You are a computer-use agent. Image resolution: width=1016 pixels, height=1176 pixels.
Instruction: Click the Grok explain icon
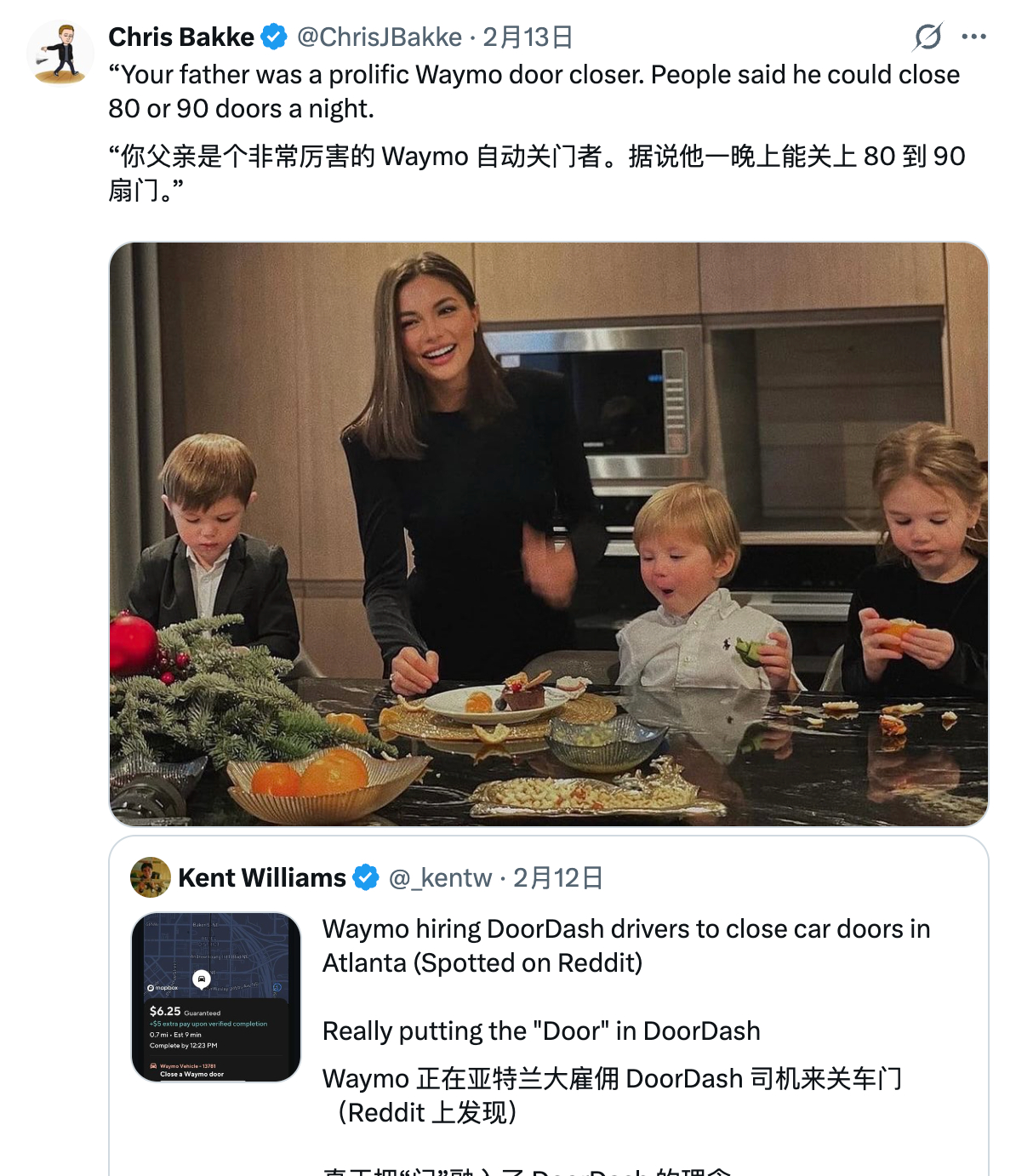coord(928,37)
